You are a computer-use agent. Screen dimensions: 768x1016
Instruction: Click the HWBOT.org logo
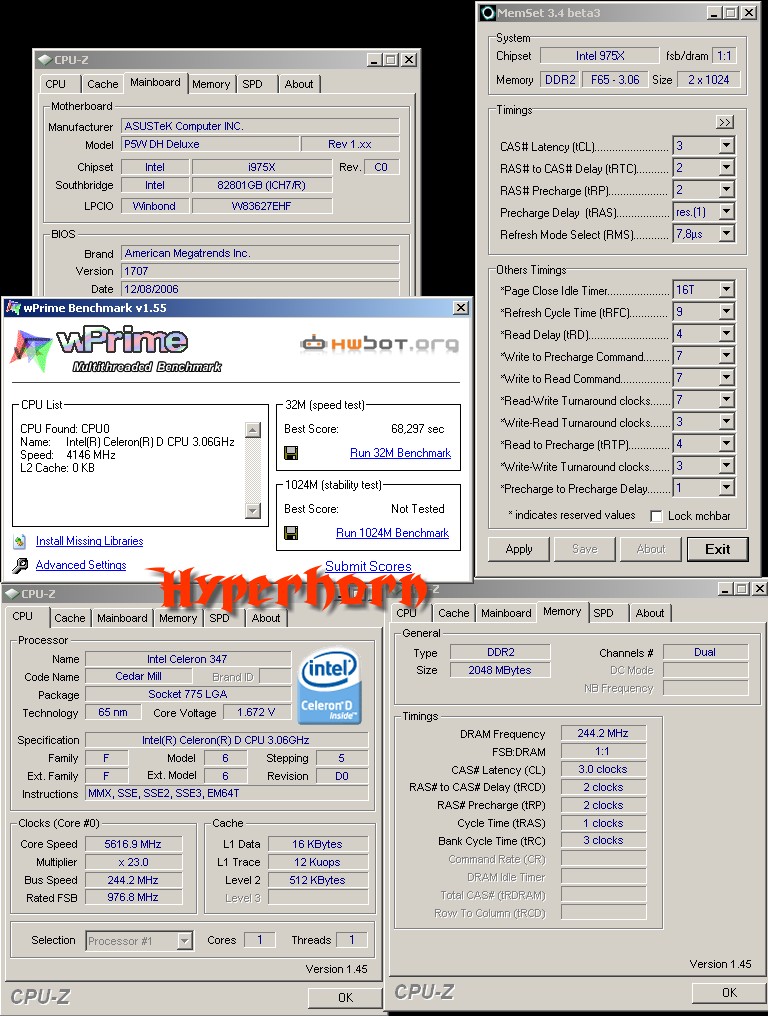(380, 343)
